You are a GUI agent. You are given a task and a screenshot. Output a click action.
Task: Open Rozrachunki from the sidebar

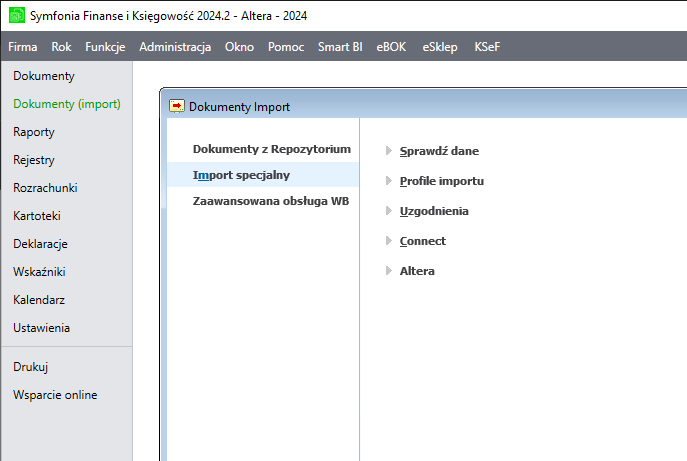pyautogui.click(x=45, y=188)
